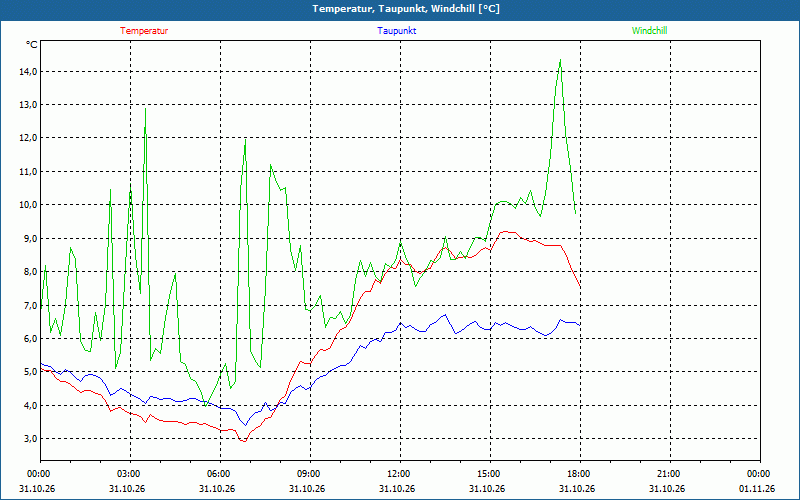The width and height of the screenshot is (800, 500).
Task: Click the 12:00 time axis label
Action: tap(400, 474)
